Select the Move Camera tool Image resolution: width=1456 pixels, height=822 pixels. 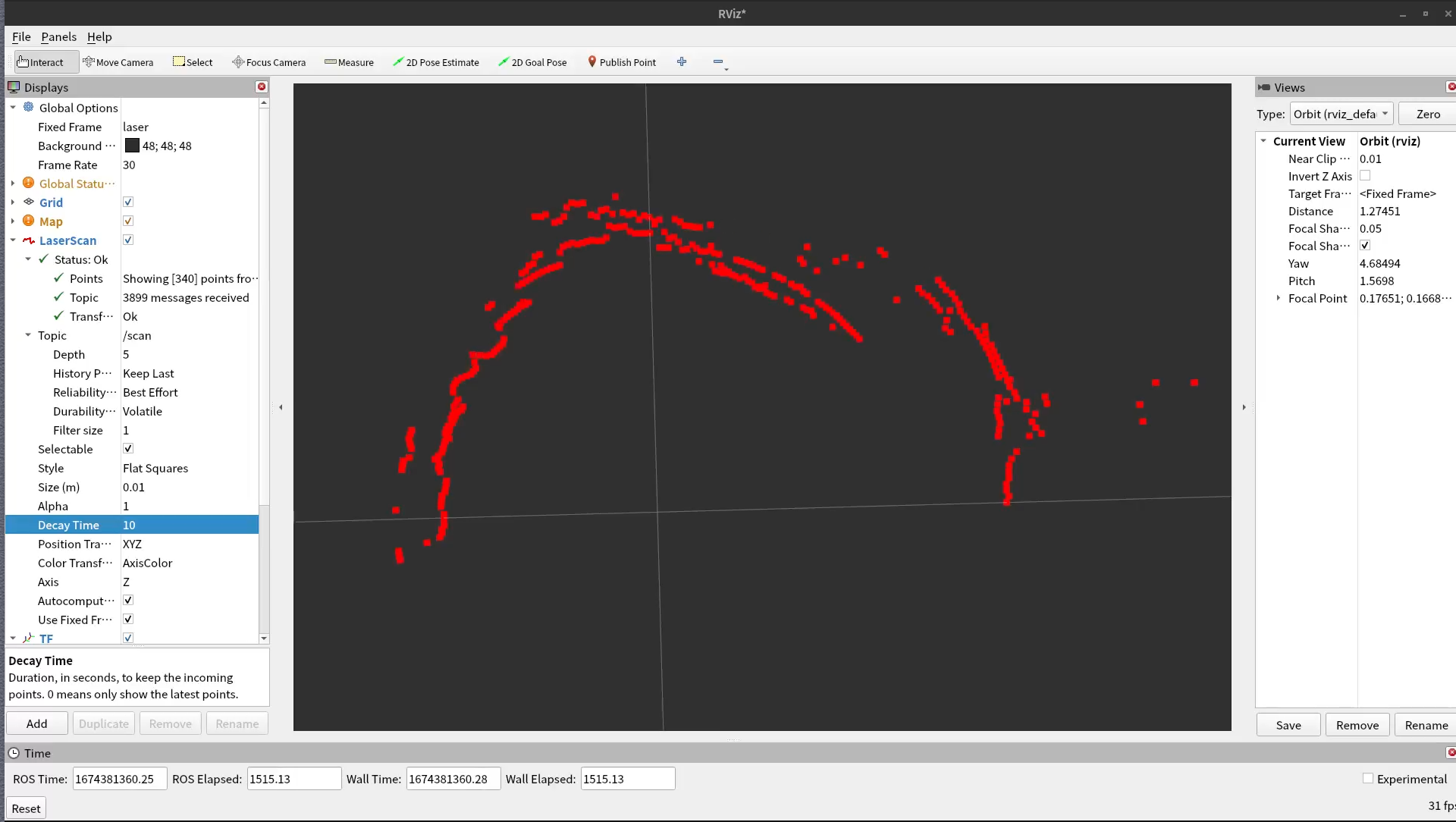(x=118, y=62)
